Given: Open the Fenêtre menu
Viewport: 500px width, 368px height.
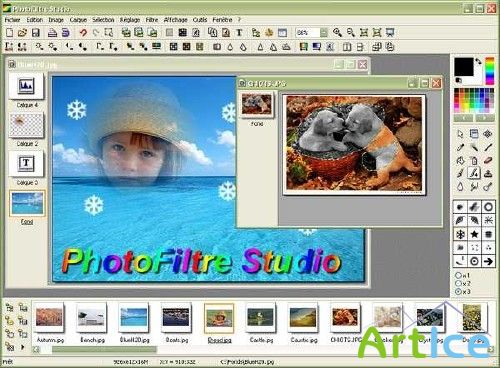Looking at the screenshot, I should 222,20.
